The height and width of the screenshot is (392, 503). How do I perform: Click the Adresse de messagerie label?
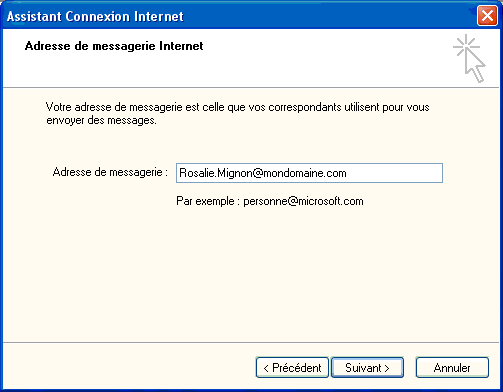(x=110, y=172)
